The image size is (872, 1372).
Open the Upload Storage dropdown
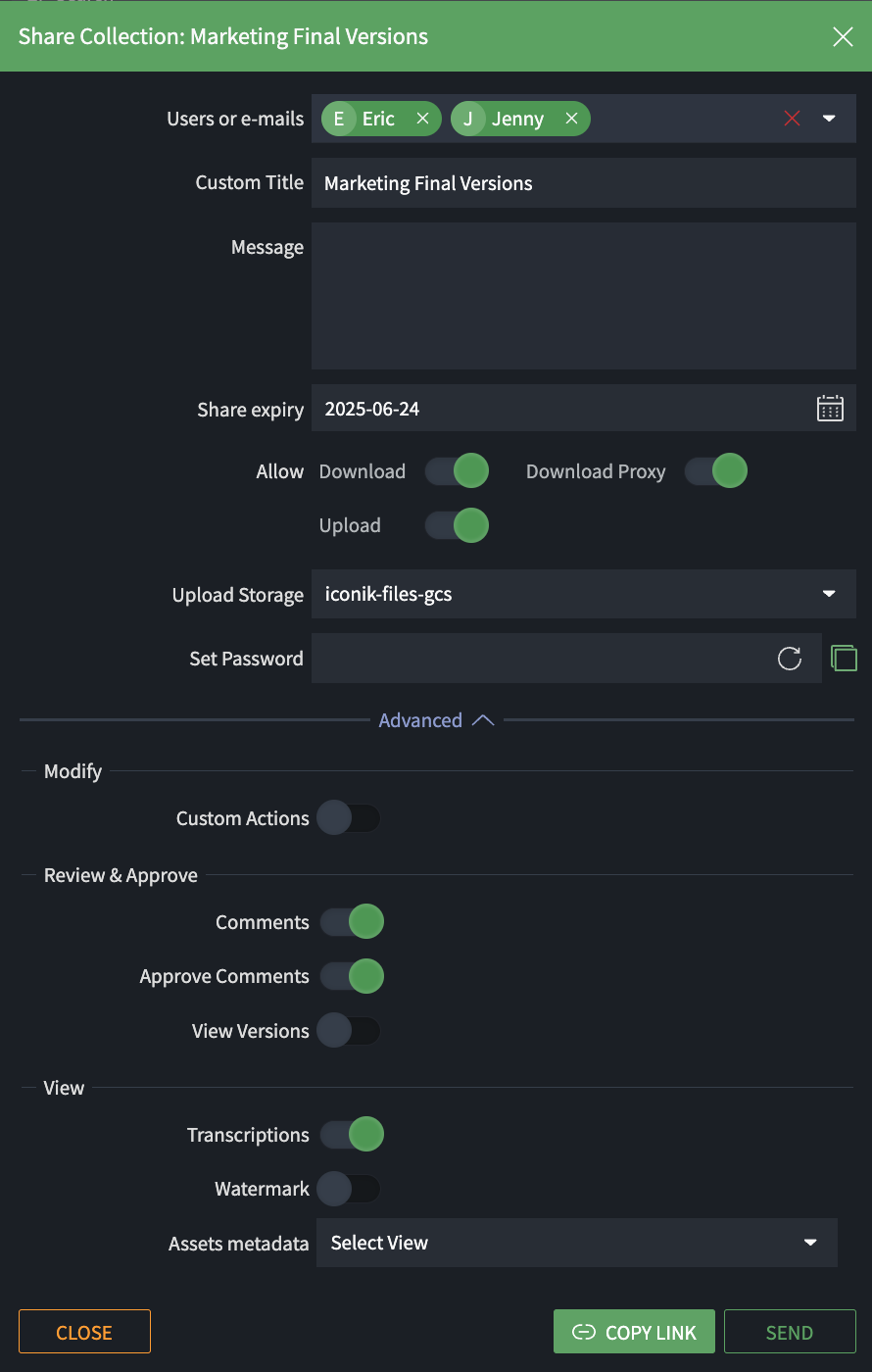point(828,594)
